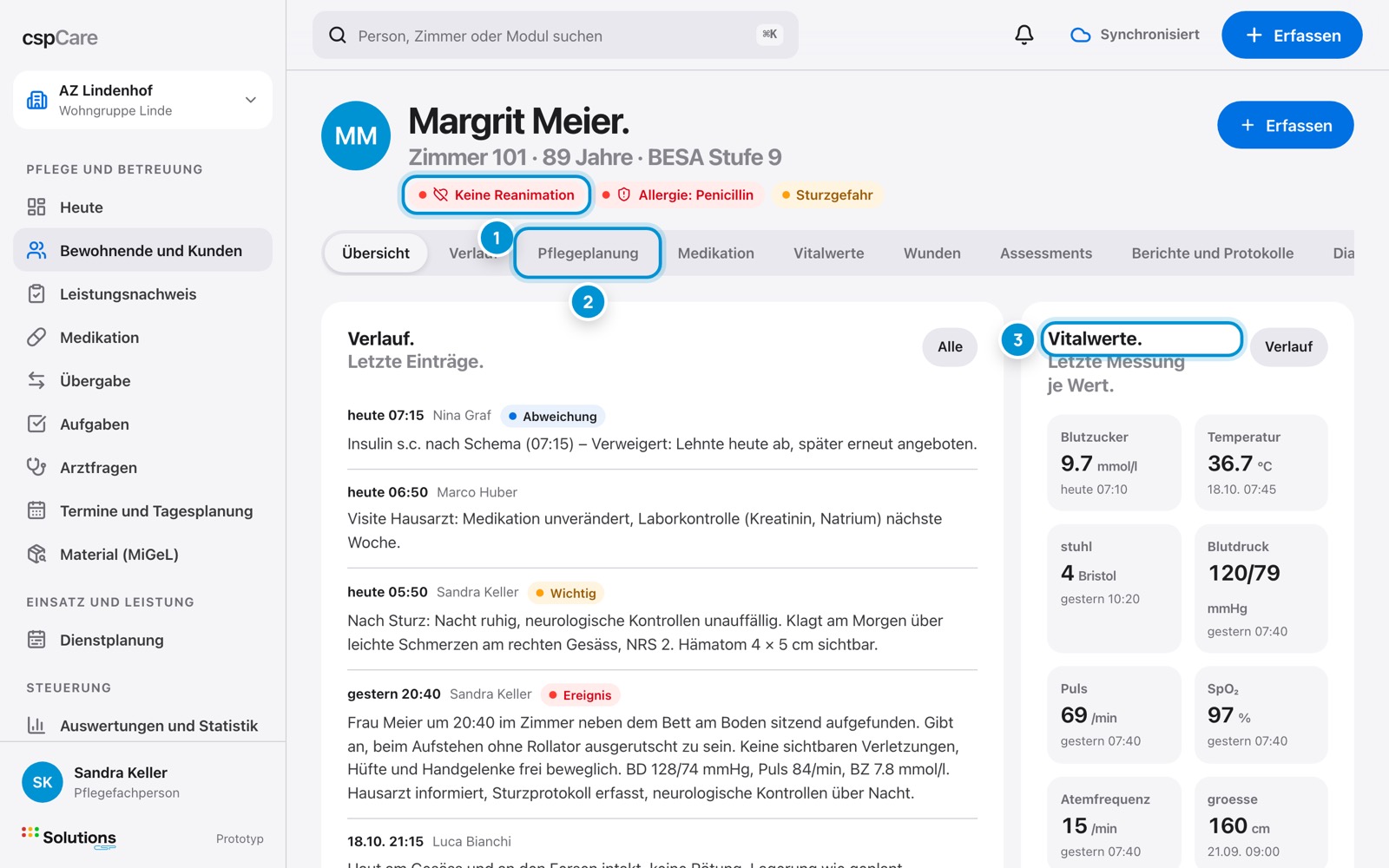Open the Wunden tab

(932, 253)
